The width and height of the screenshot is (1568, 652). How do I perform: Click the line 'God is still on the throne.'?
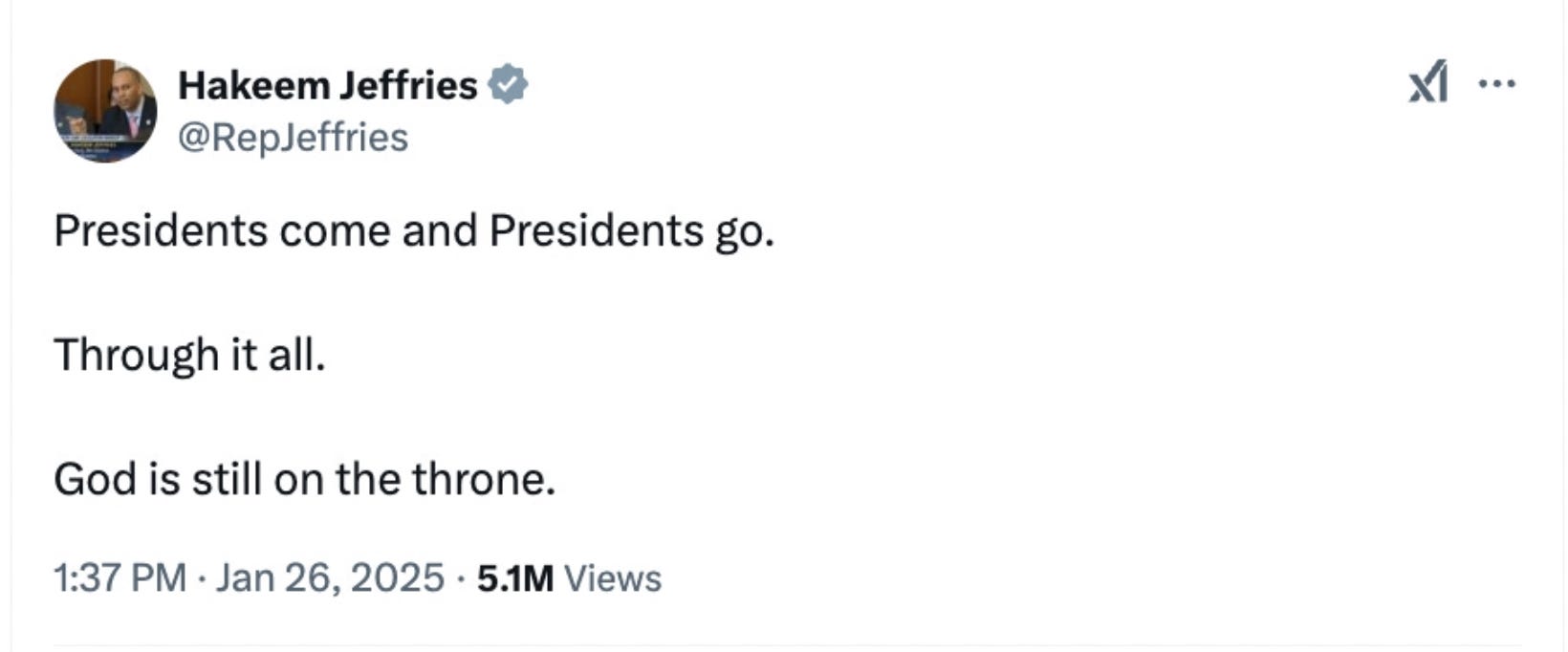[x=304, y=479]
